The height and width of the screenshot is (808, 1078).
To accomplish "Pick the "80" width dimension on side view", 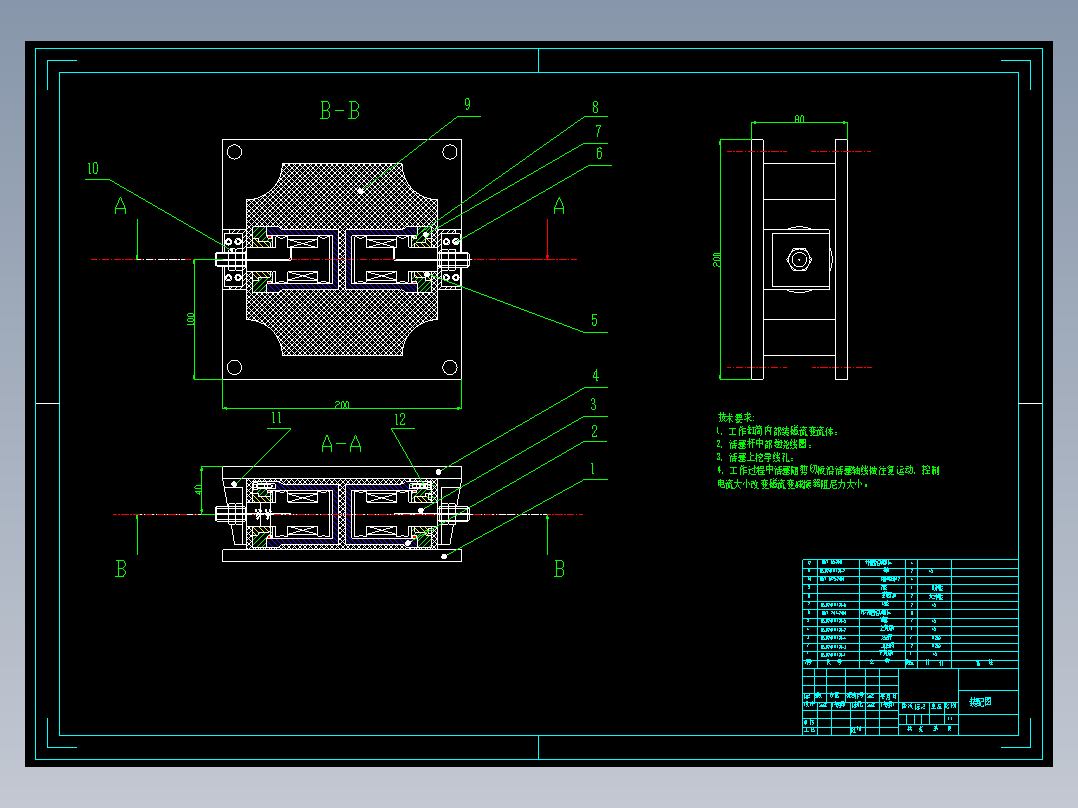I will pos(799,119).
